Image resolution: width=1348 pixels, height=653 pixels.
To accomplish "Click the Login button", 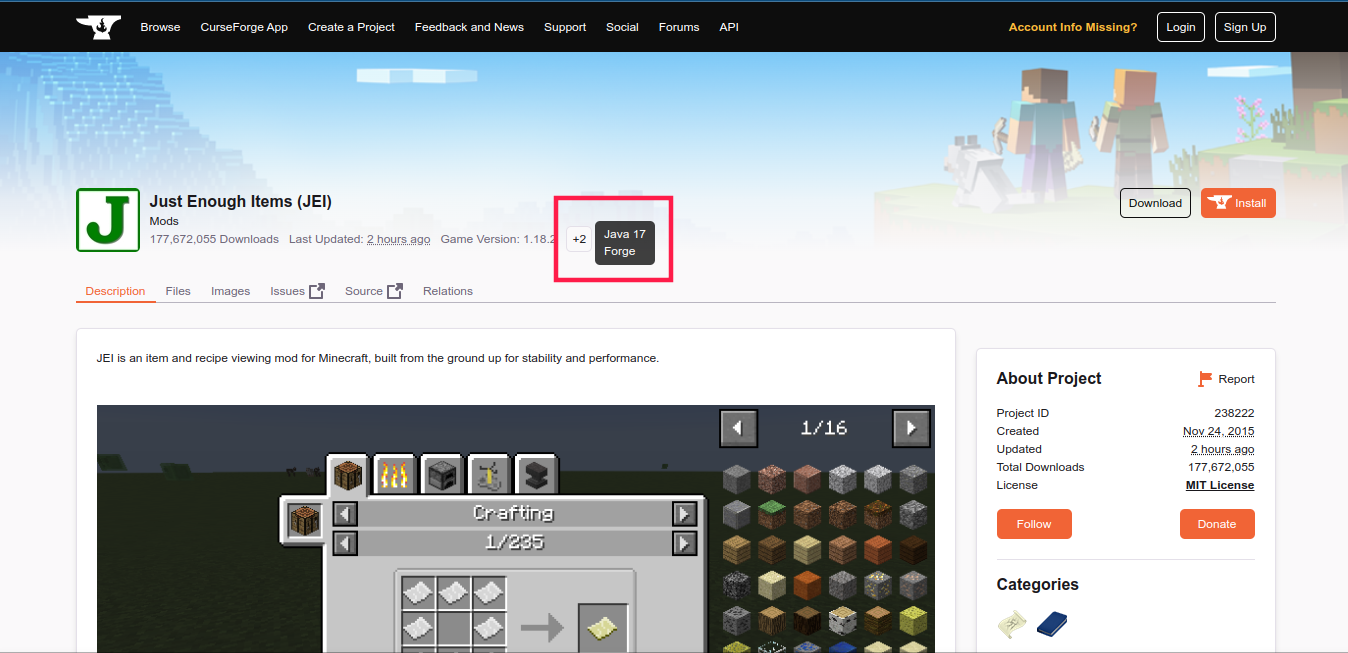I will click(x=1181, y=27).
